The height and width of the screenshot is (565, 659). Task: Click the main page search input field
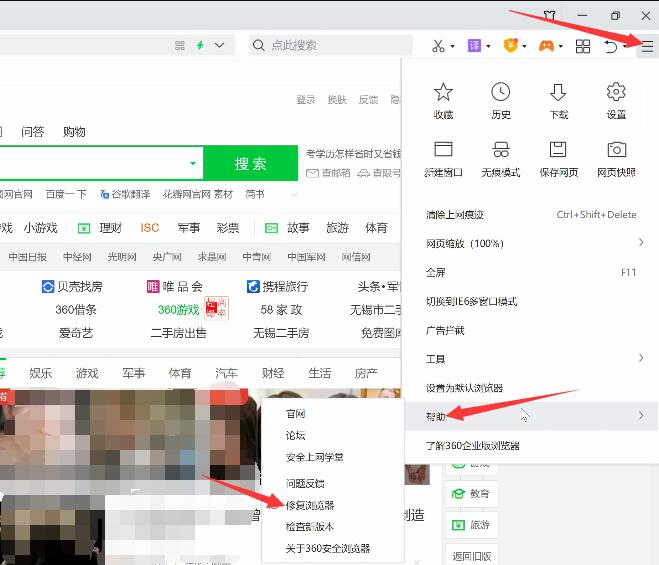[101, 163]
